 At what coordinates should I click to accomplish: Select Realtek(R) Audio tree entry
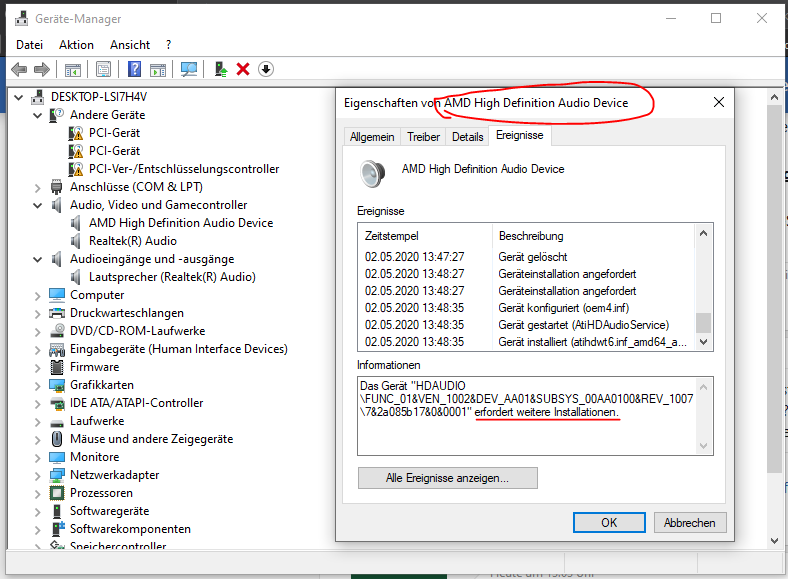pos(133,241)
